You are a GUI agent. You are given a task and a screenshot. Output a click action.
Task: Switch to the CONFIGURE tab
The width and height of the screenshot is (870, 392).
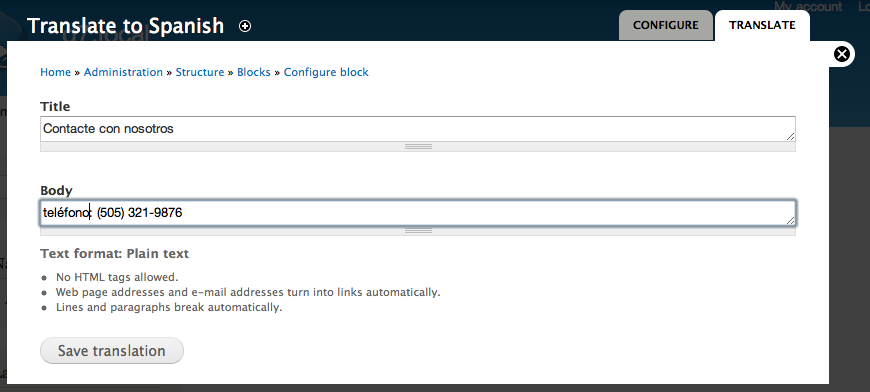pyautogui.click(x=665, y=25)
